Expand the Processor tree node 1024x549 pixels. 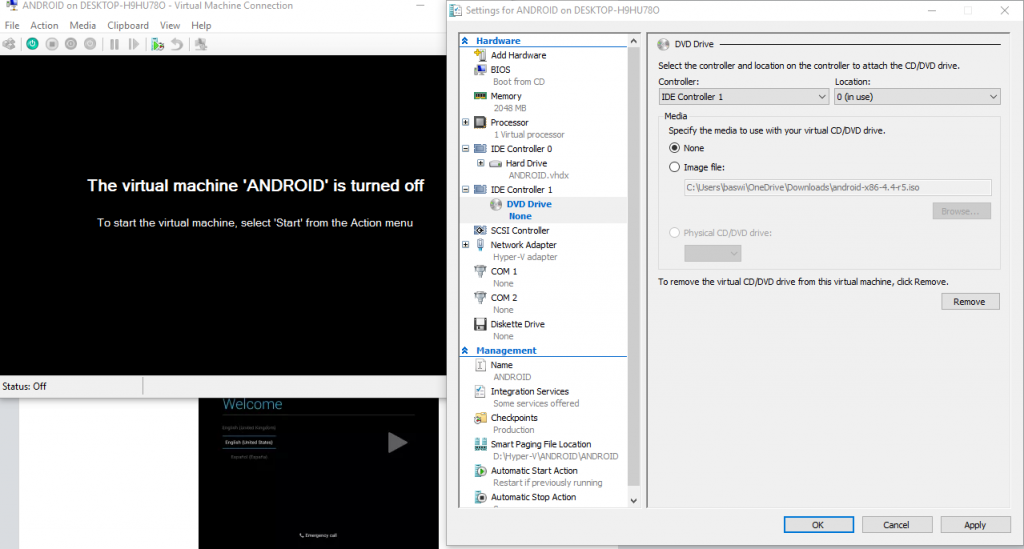[466, 122]
